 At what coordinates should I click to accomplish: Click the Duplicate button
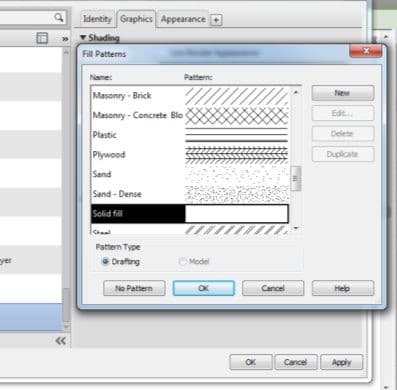(x=343, y=154)
